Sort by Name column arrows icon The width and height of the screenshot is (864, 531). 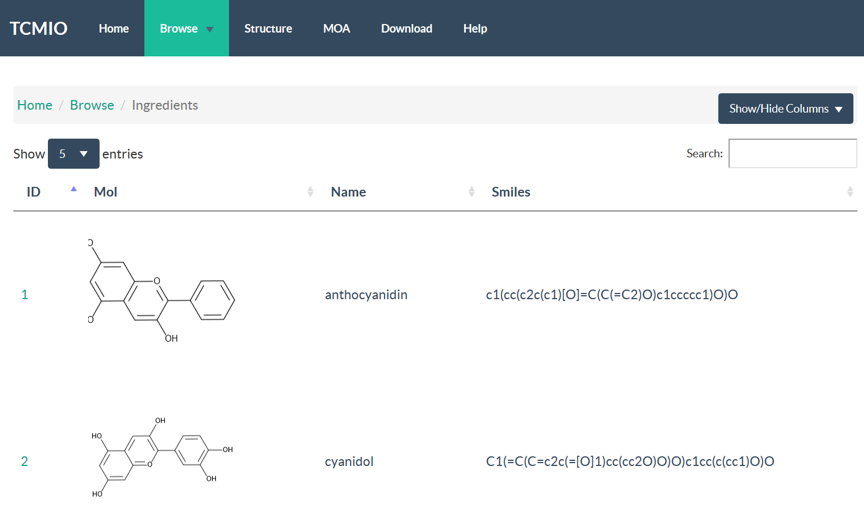tap(471, 192)
